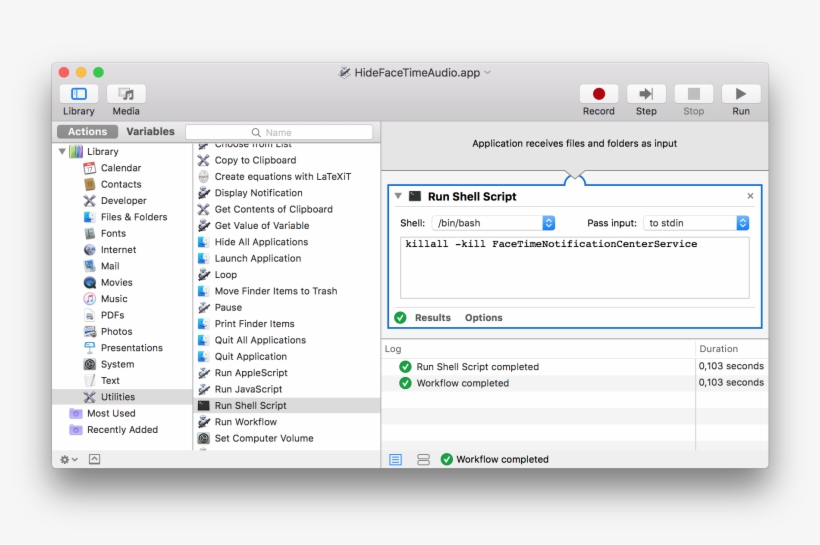Toggle the variables list view icon
Image resolution: width=820 pixels, height=545 pixels.
point(424,459)
